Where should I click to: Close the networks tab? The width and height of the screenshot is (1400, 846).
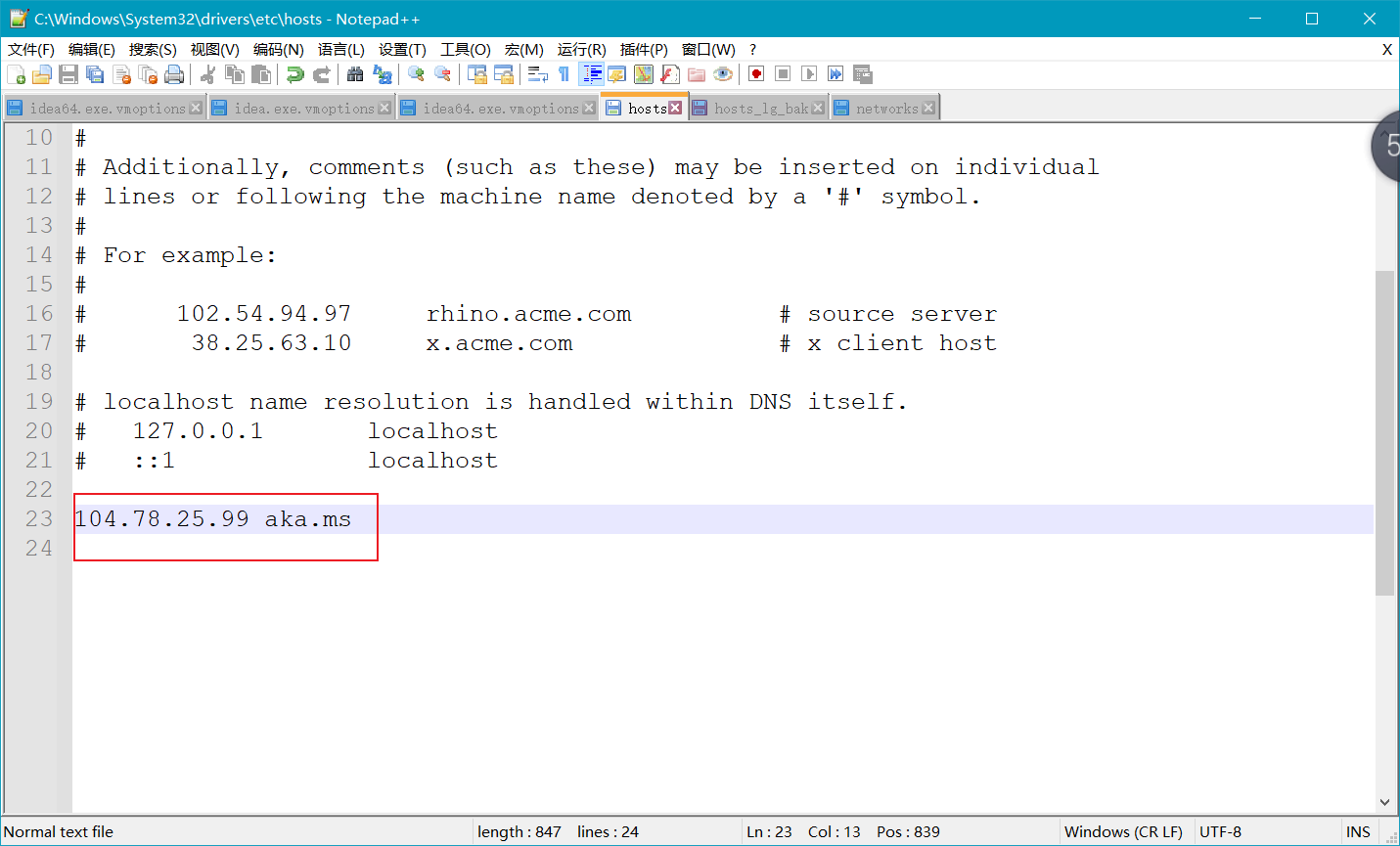[928, 108]
